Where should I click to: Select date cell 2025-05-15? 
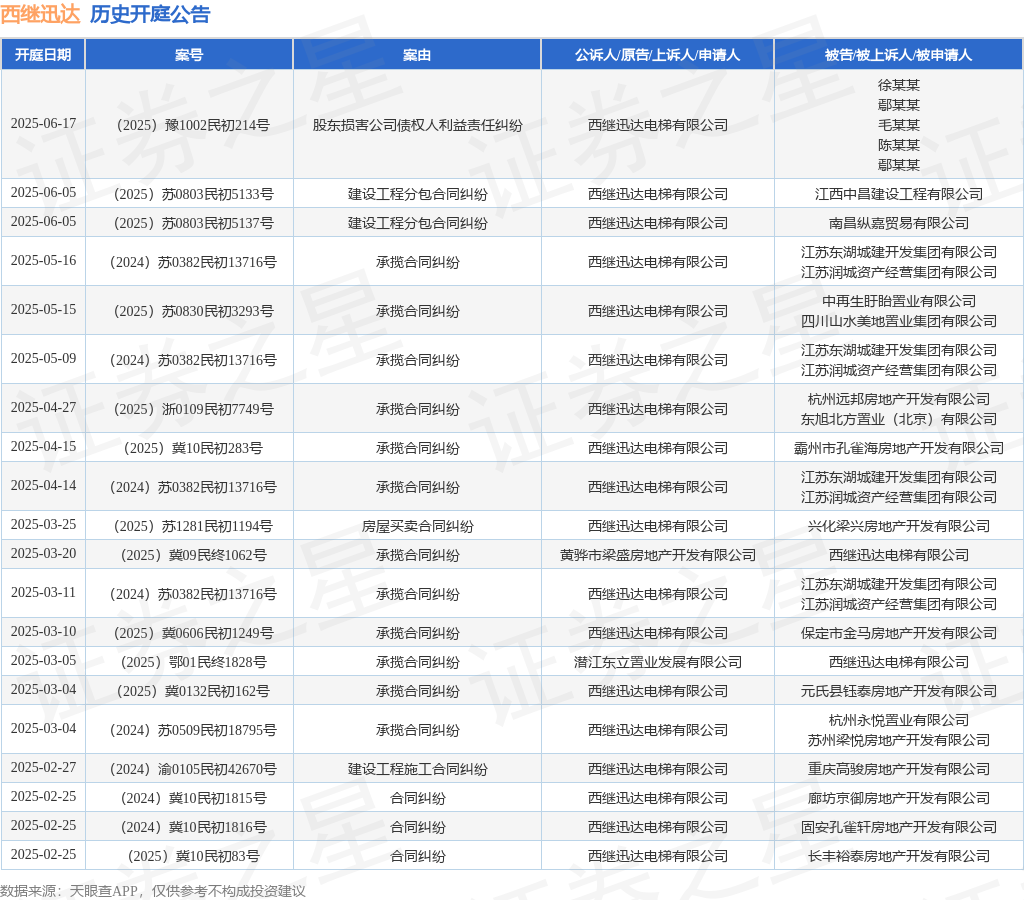click(x=43, y=310)
